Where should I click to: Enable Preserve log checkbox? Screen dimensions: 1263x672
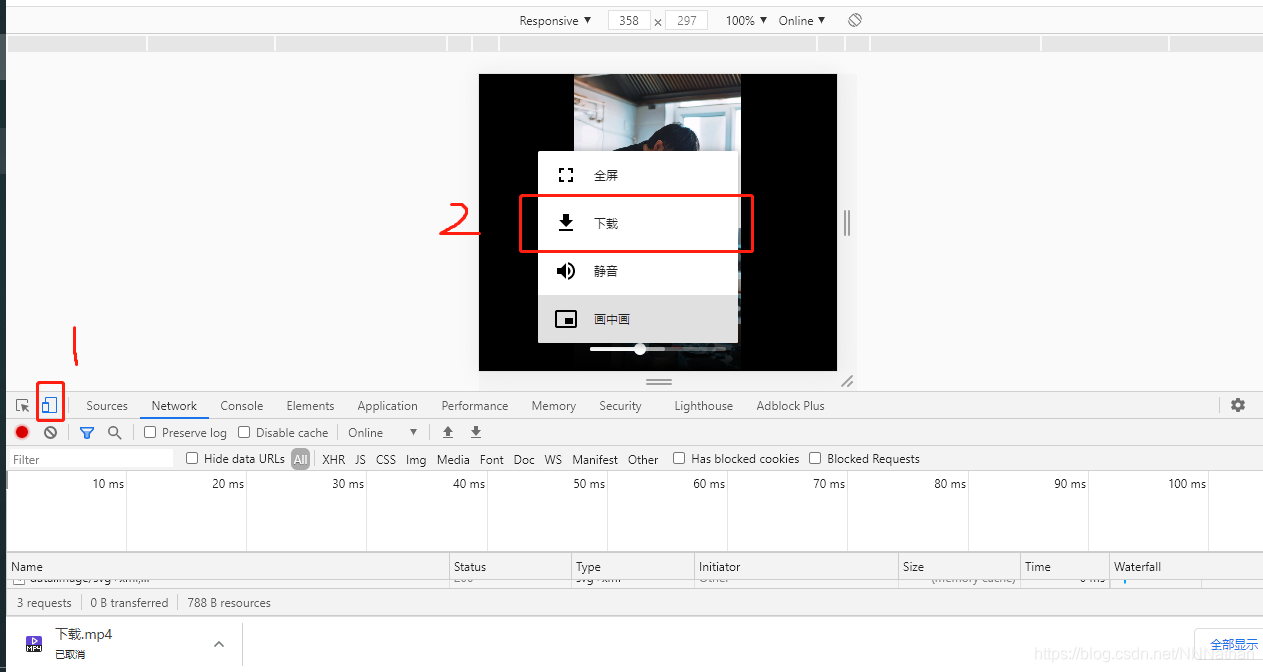click(x=150, y=432)
